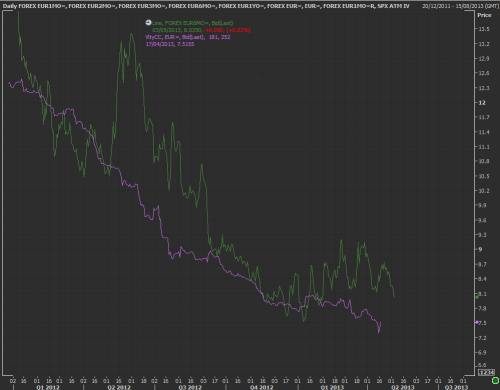Click the Q3 2012 quarter label
500x390 pixels.
[x=190, y=387]
